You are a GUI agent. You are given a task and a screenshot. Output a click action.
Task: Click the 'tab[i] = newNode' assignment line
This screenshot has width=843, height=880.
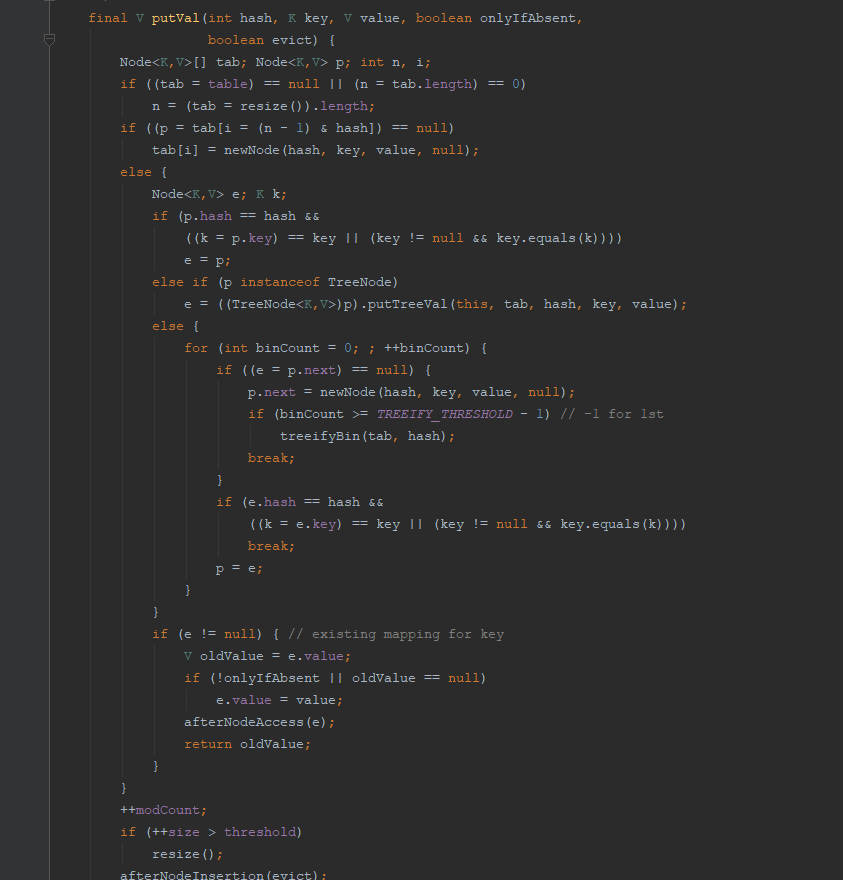(315, 150)
